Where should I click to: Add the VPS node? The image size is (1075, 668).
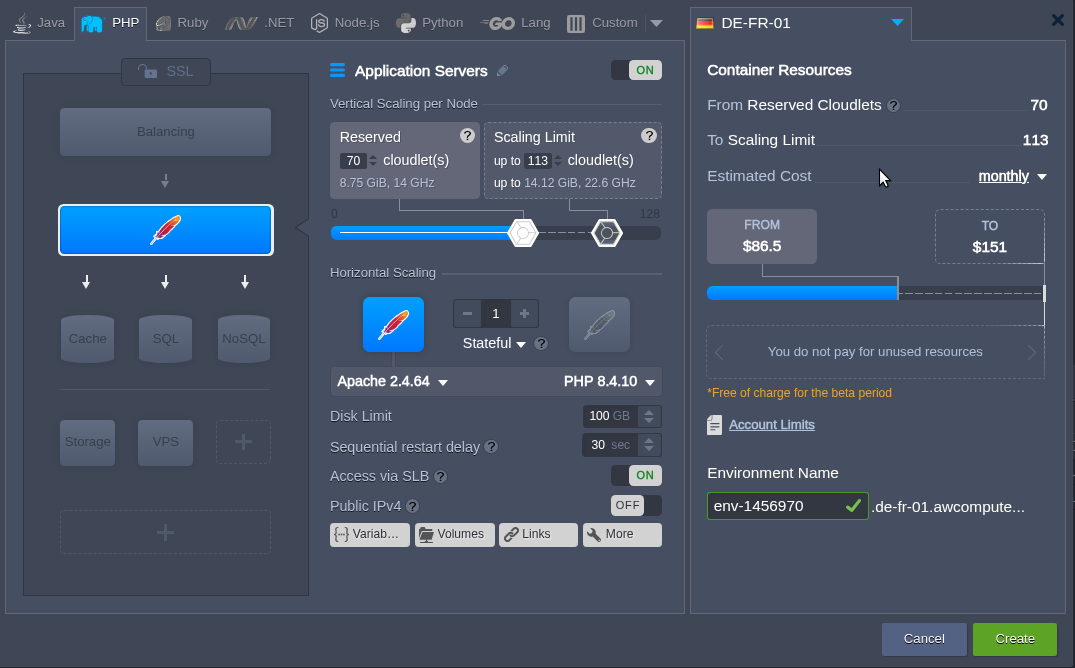(165, 442)
